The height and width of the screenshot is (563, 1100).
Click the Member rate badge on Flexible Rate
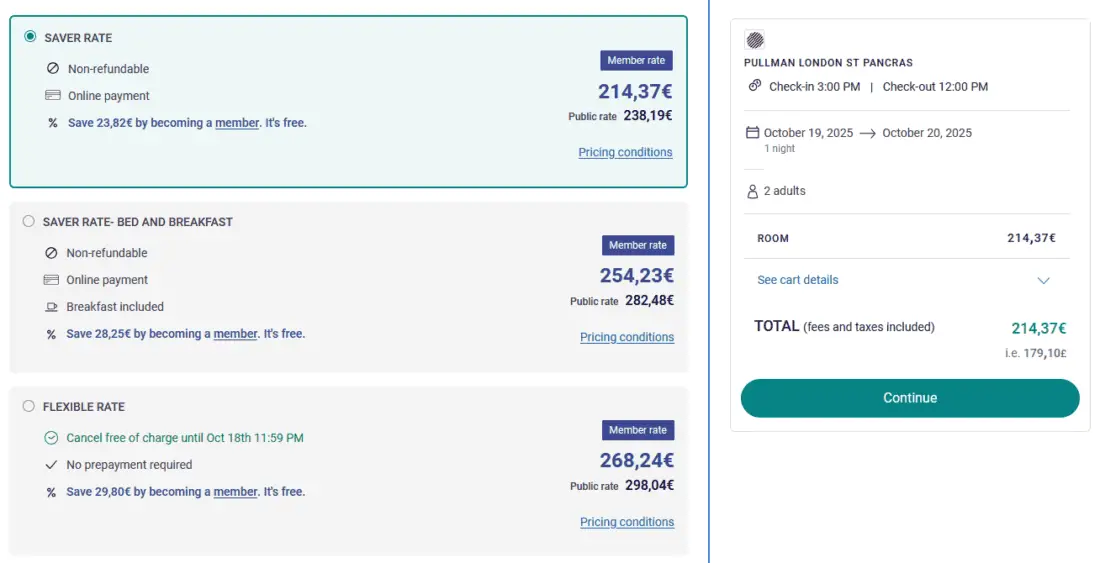[638, 430]
